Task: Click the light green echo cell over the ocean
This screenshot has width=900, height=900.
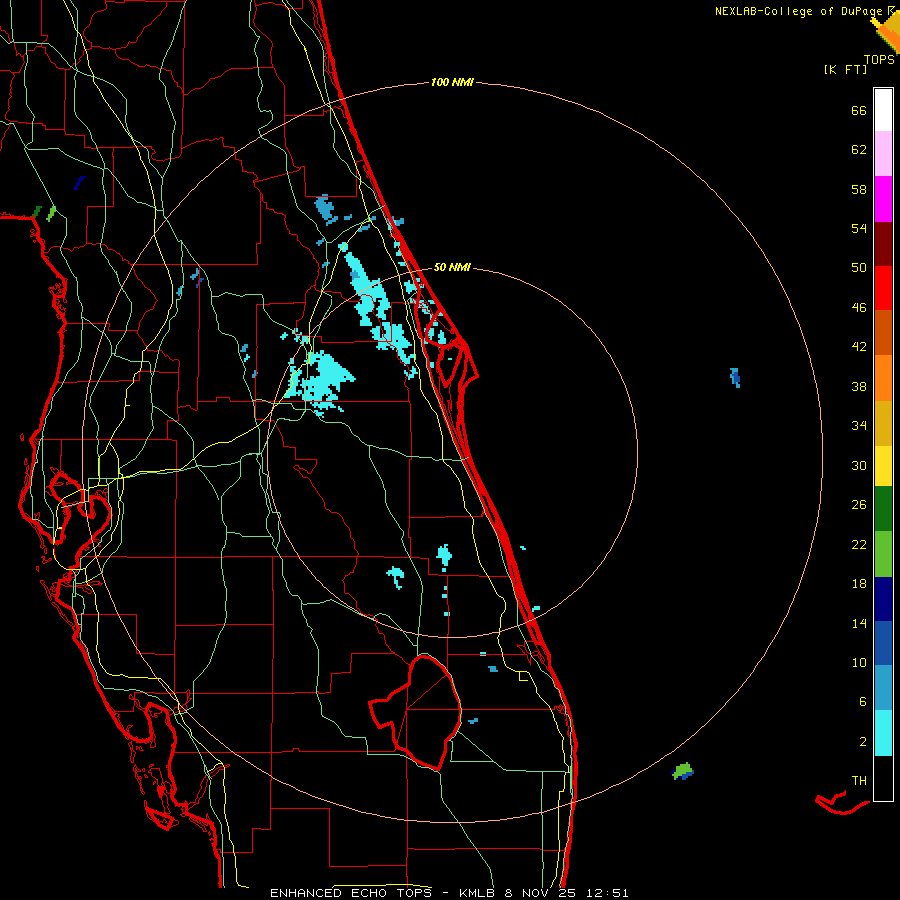Action: pos(683,771)
